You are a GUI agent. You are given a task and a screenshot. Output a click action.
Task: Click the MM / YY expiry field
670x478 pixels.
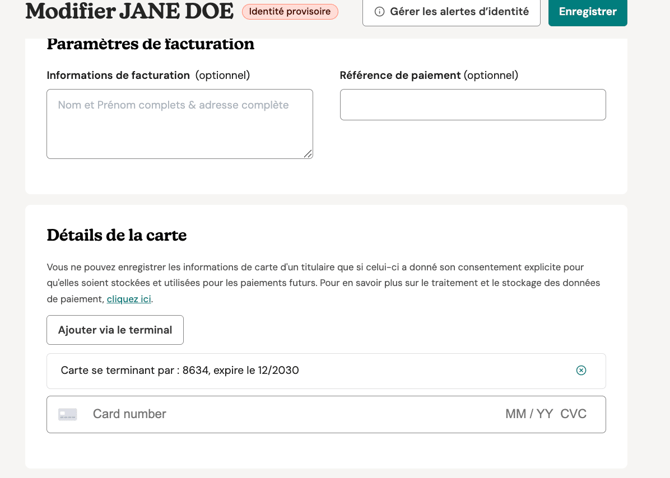tap(529, 414)
